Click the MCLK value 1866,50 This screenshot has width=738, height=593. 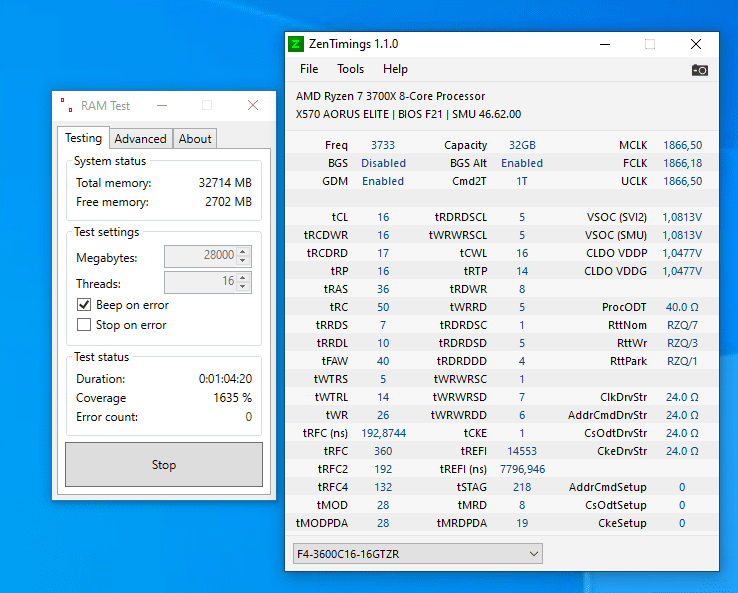[x=682, y=145]
